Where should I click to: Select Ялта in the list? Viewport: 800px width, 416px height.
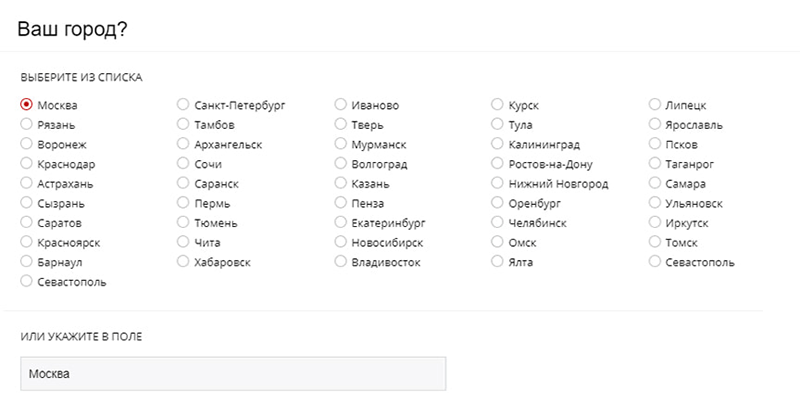click(497, 261)
